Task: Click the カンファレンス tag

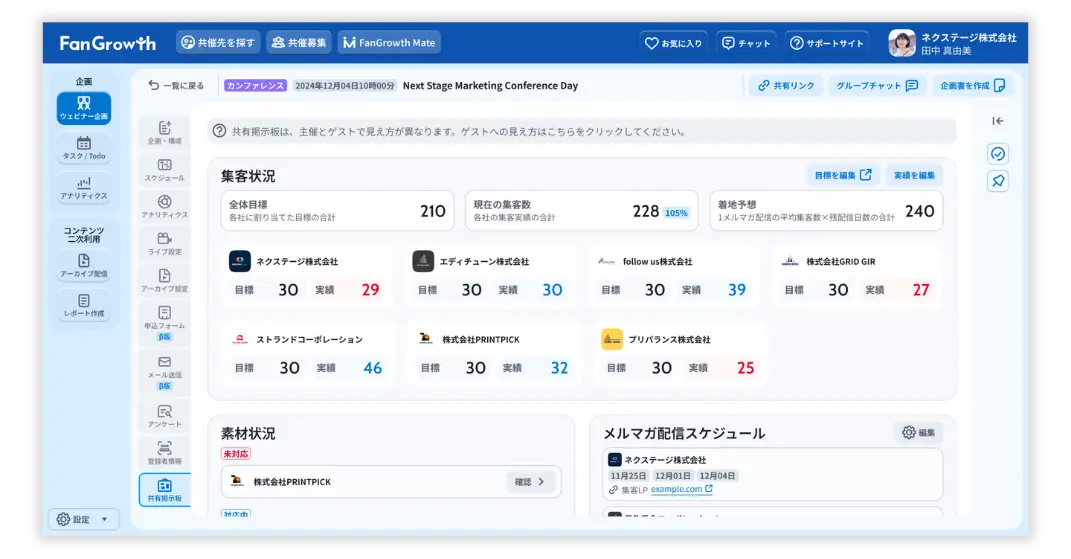Action: click(x=255, y=85)
